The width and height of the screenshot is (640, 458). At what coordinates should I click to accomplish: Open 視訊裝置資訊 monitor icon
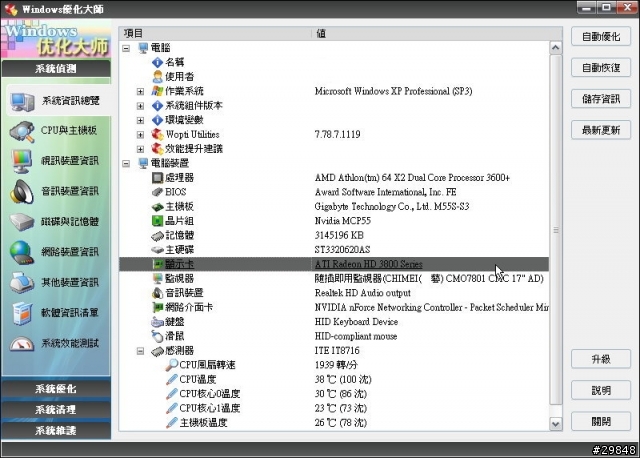click(x=22, y=161)
